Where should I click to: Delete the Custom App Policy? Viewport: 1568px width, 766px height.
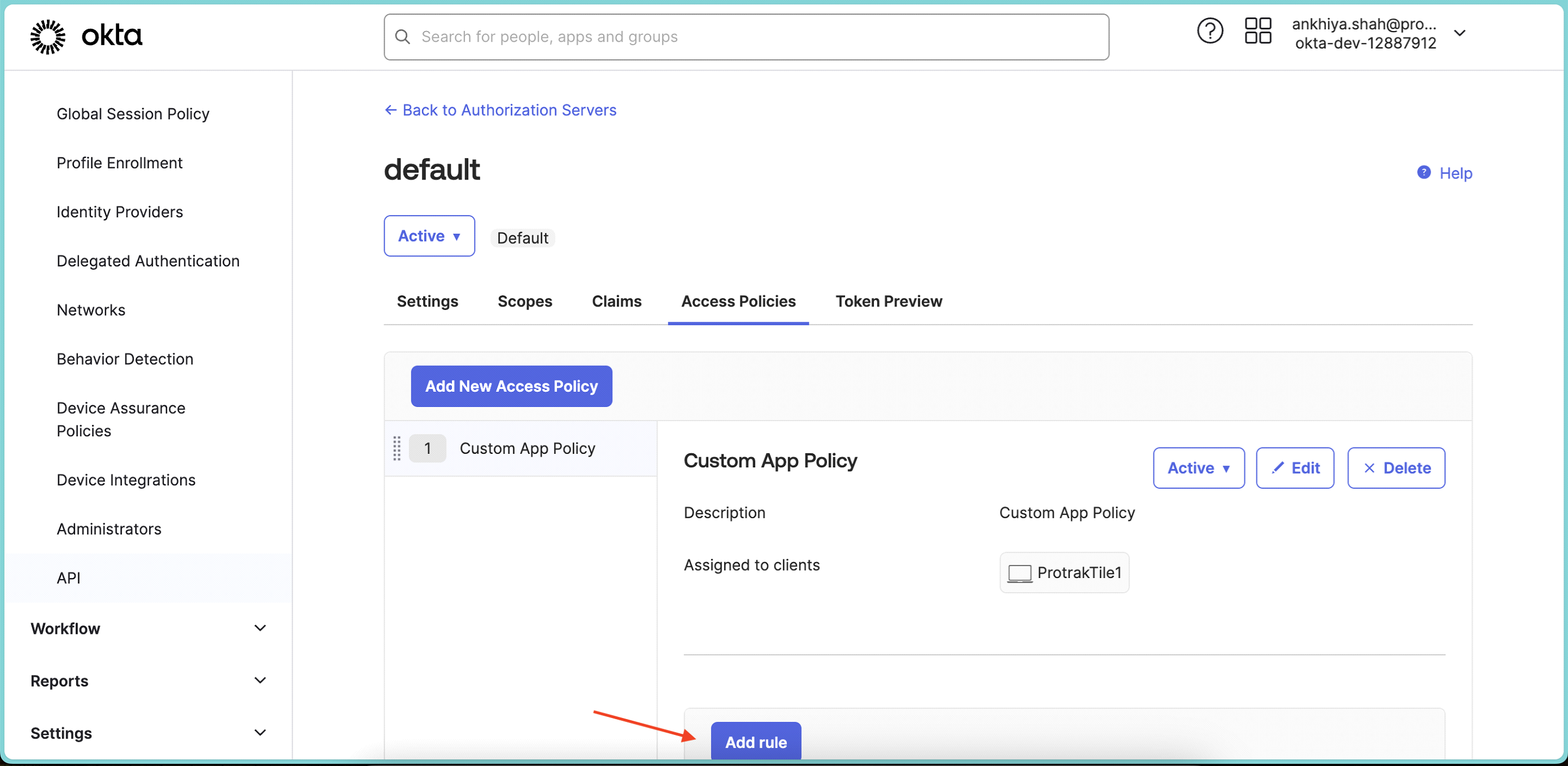1396,468
